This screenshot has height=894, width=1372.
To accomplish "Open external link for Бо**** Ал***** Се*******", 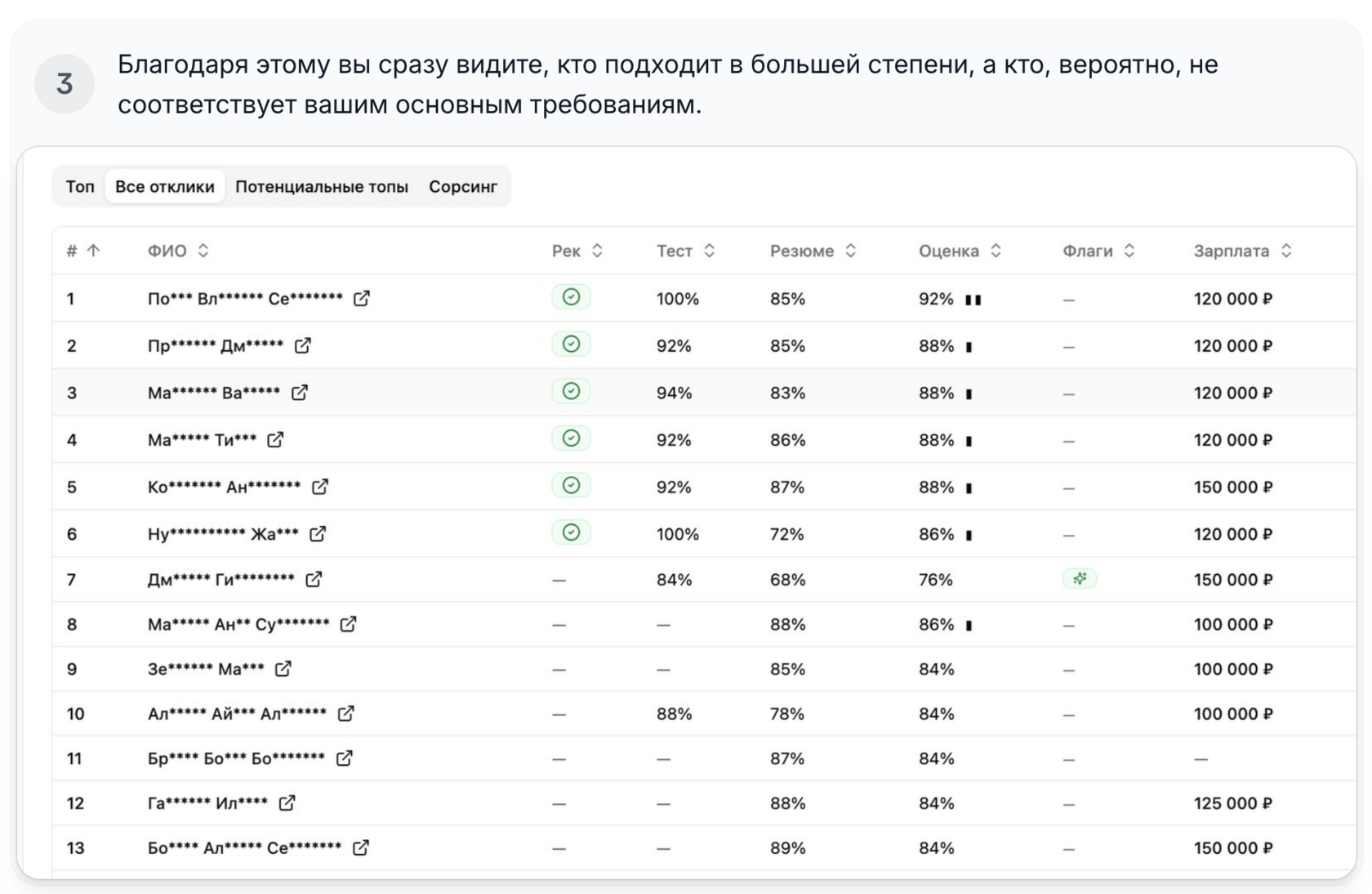I will tap(360, 848).
